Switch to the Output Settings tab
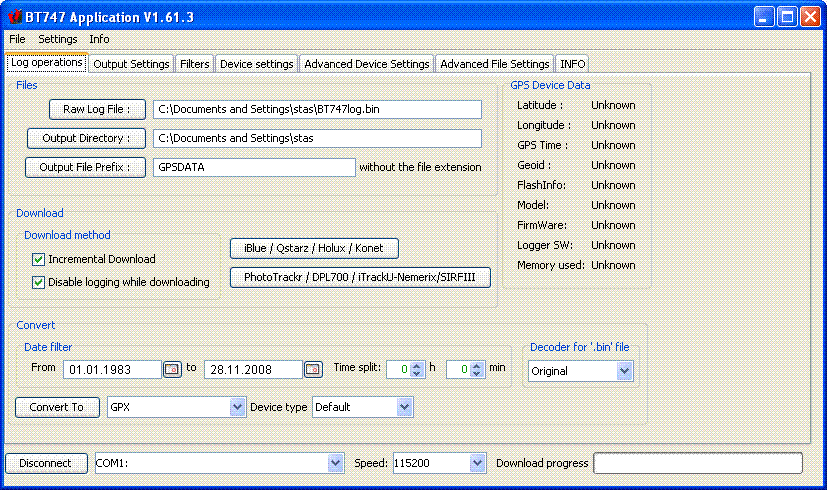827x490 pixels. click(131, 64)
